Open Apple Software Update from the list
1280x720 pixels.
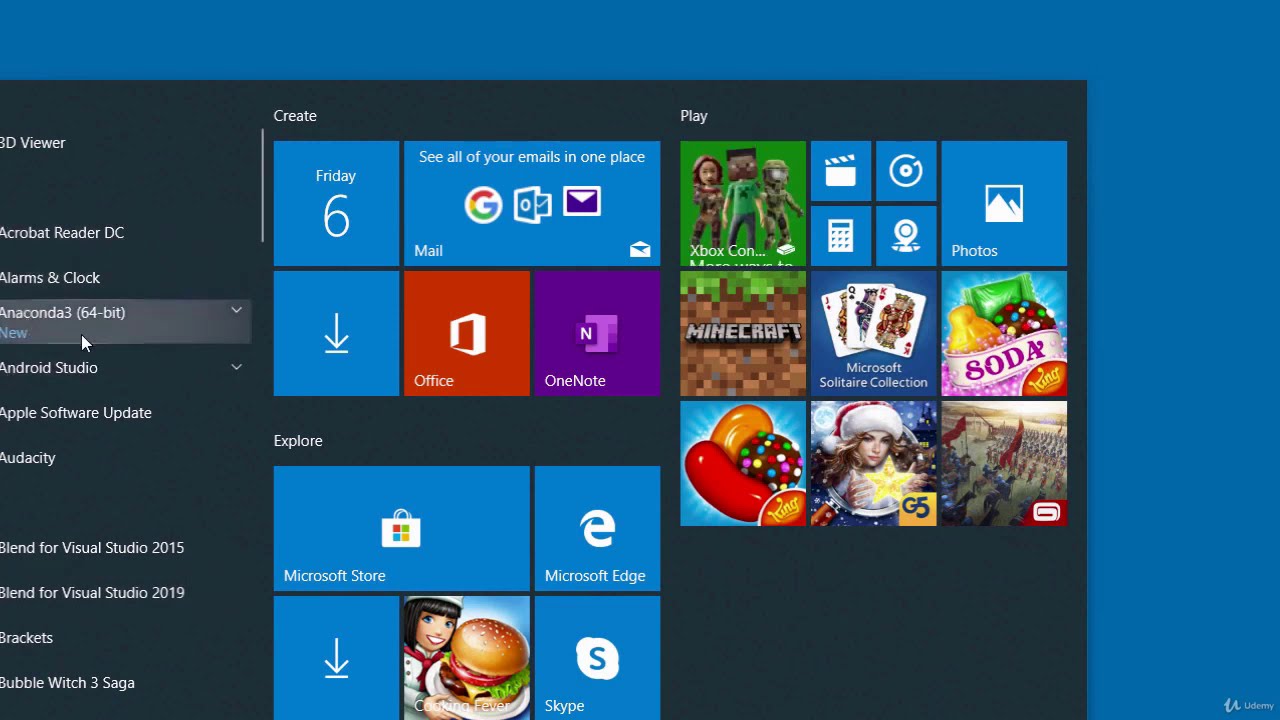tap(125, 413)
